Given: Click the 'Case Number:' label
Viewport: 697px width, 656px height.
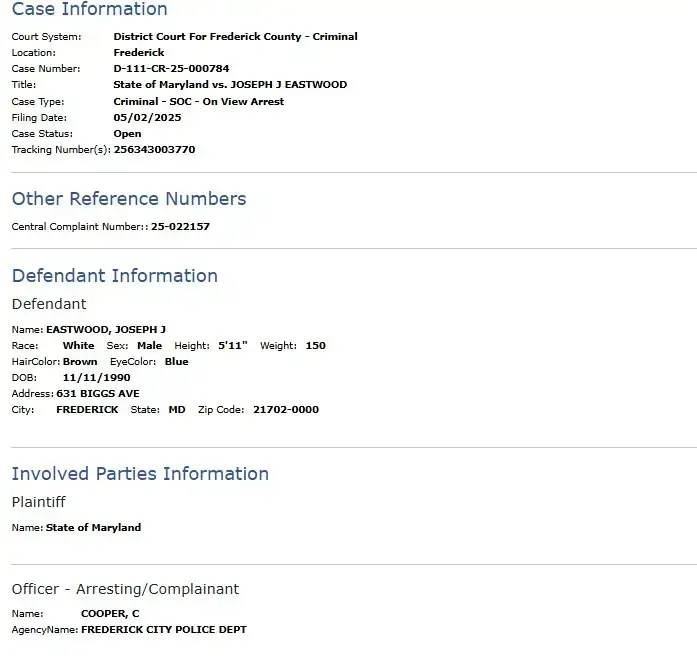Looking at the screenshot, I should [x=46, y=68].
